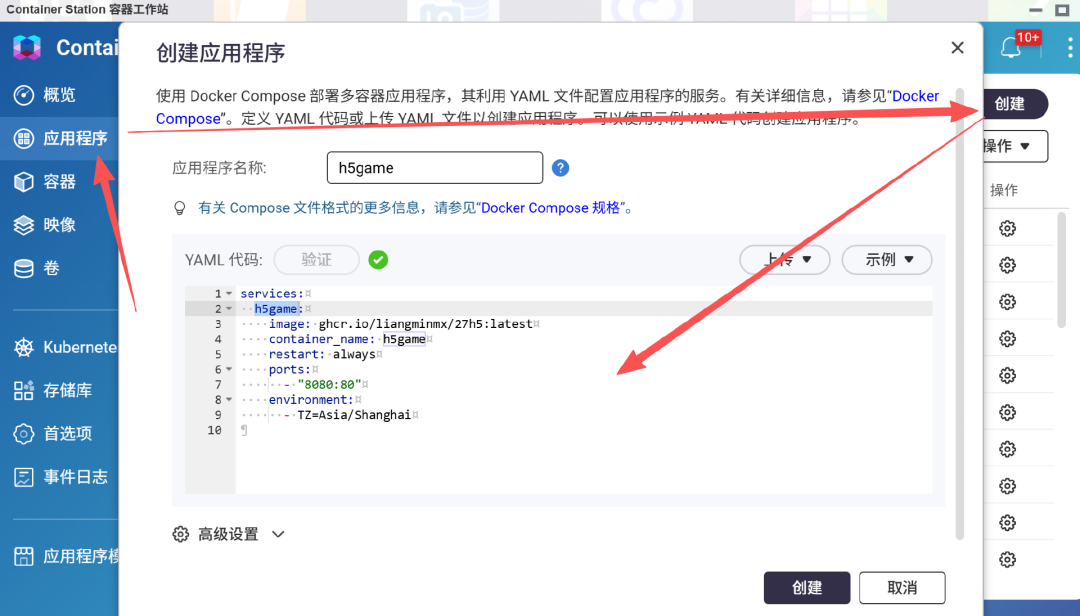Click the 容器 cube icon
Screen dimensions: 1080x616
23,182
